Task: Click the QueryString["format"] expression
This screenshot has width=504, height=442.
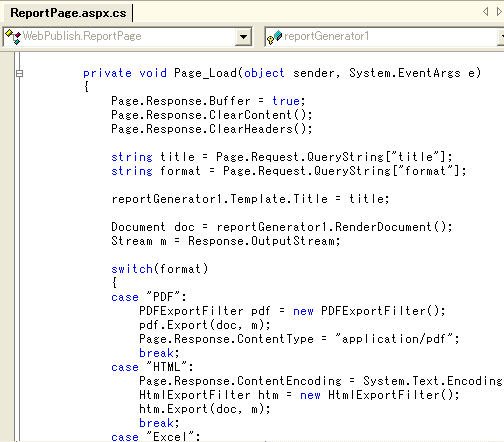Action: click(x=386, y=171)
